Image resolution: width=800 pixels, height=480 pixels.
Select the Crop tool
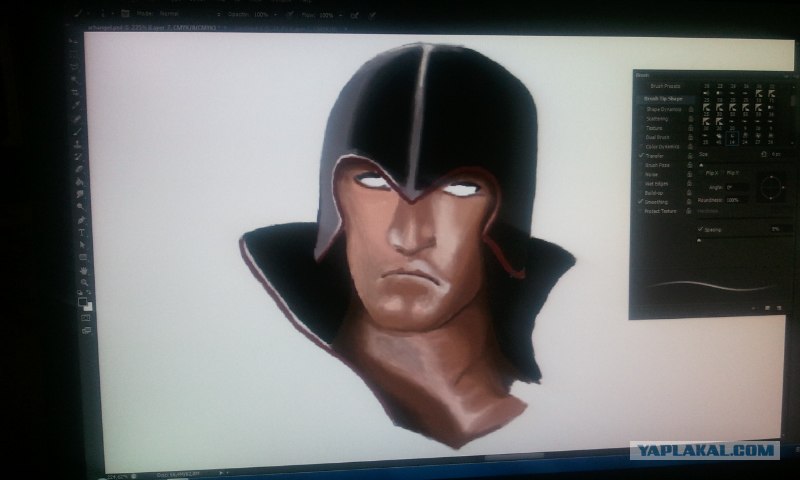click(x=76, y=92)
